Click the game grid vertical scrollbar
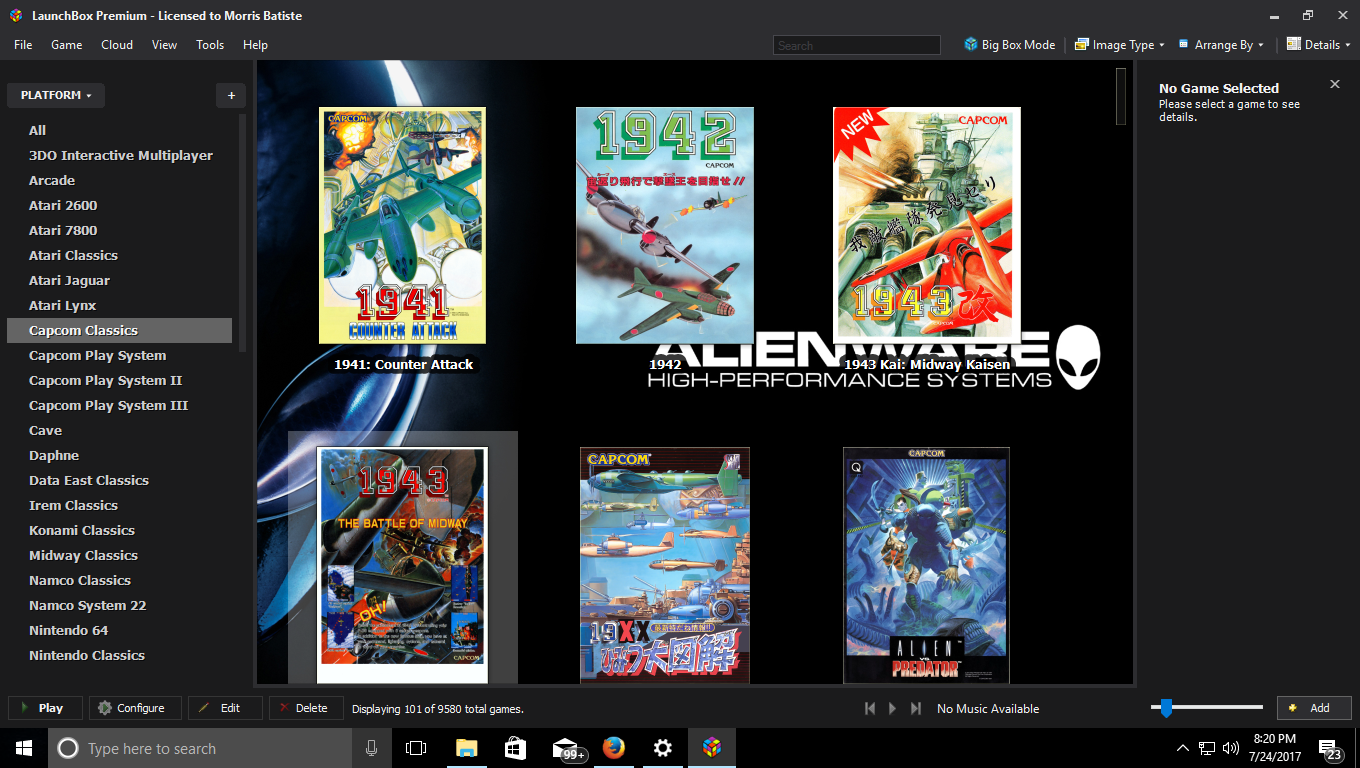 1121,96
